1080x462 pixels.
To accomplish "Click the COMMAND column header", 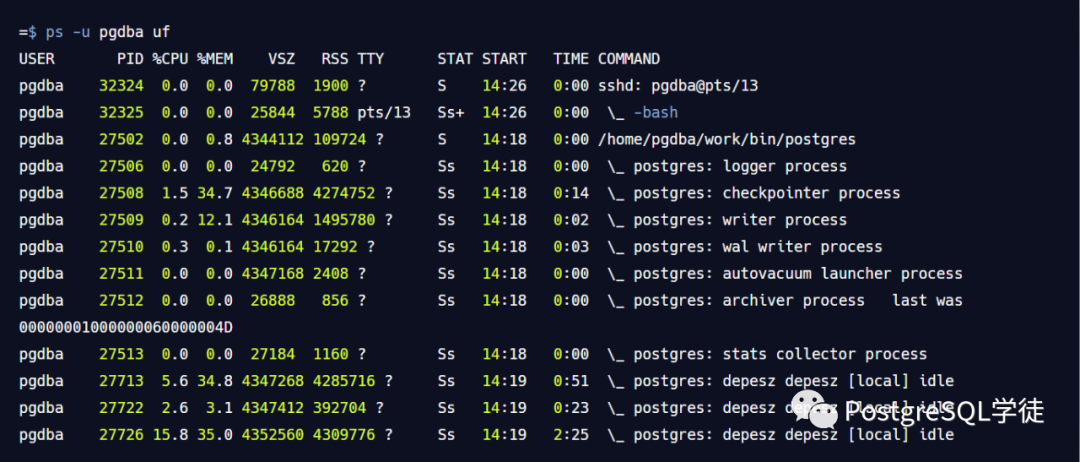I will tap(629, 59).
